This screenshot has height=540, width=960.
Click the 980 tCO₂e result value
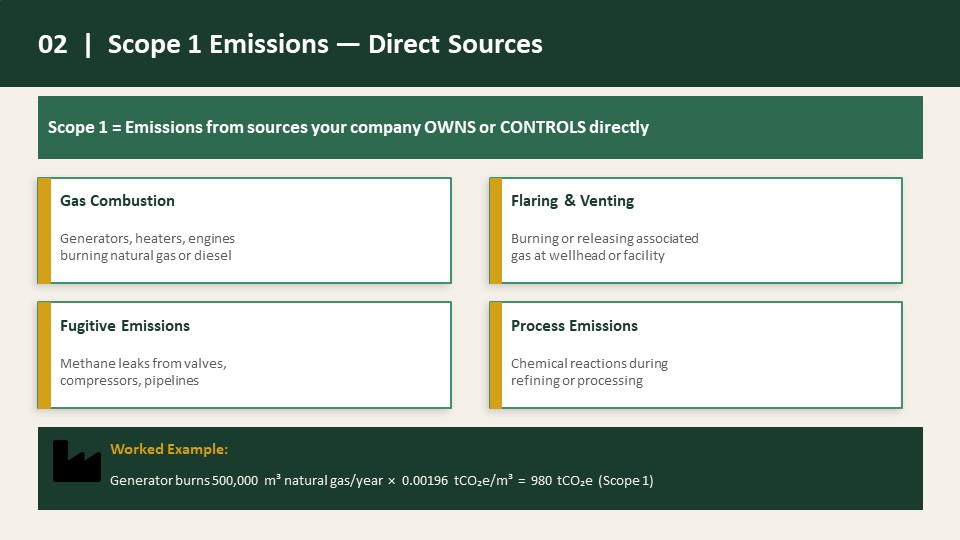[561, 481]
